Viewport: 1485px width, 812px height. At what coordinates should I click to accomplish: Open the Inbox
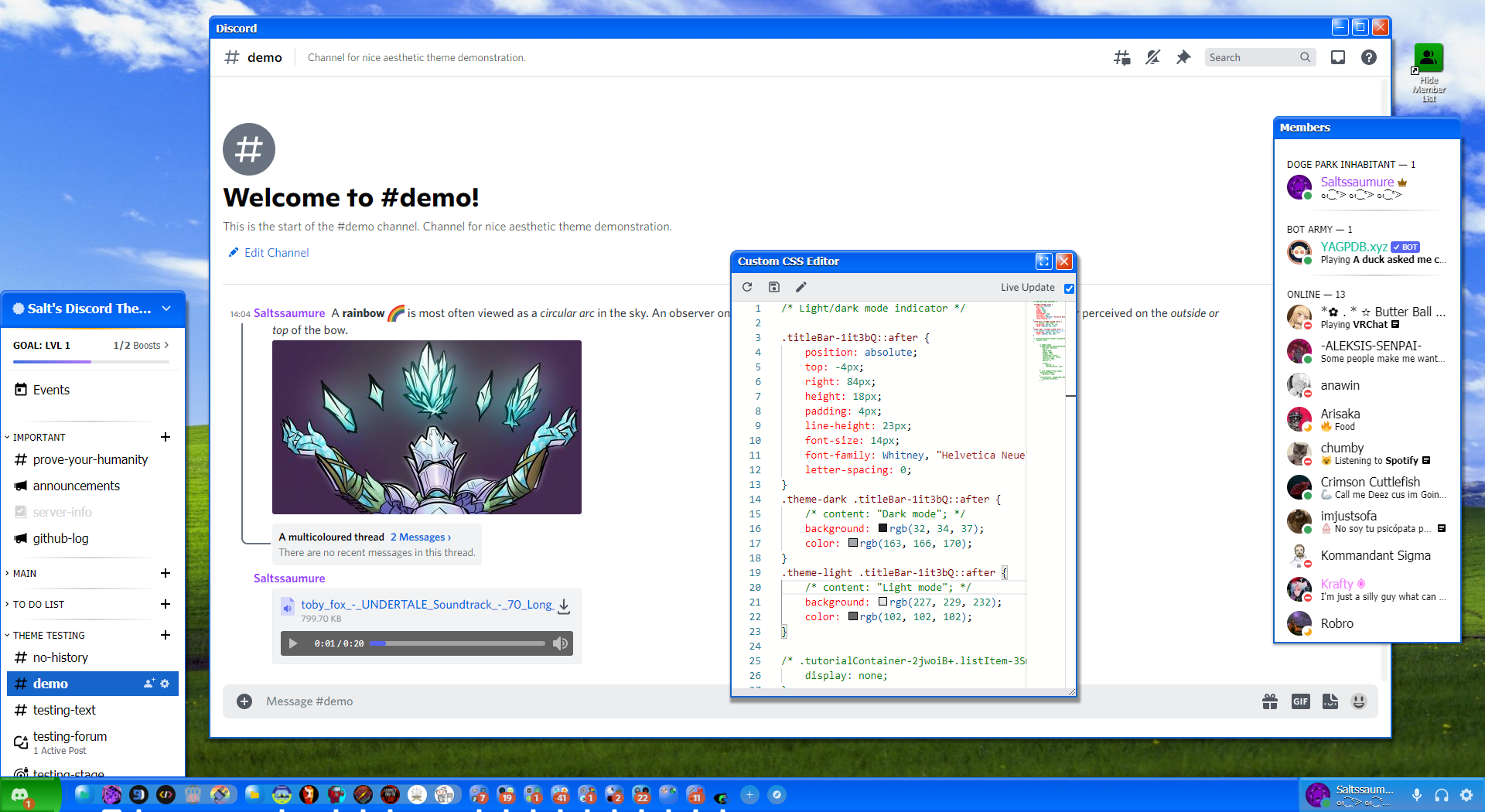click(1337, 57)
